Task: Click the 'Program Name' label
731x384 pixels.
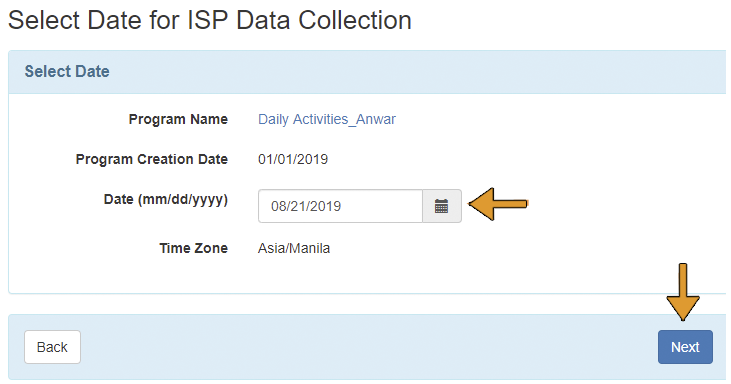Action: (x=178, y=119)
